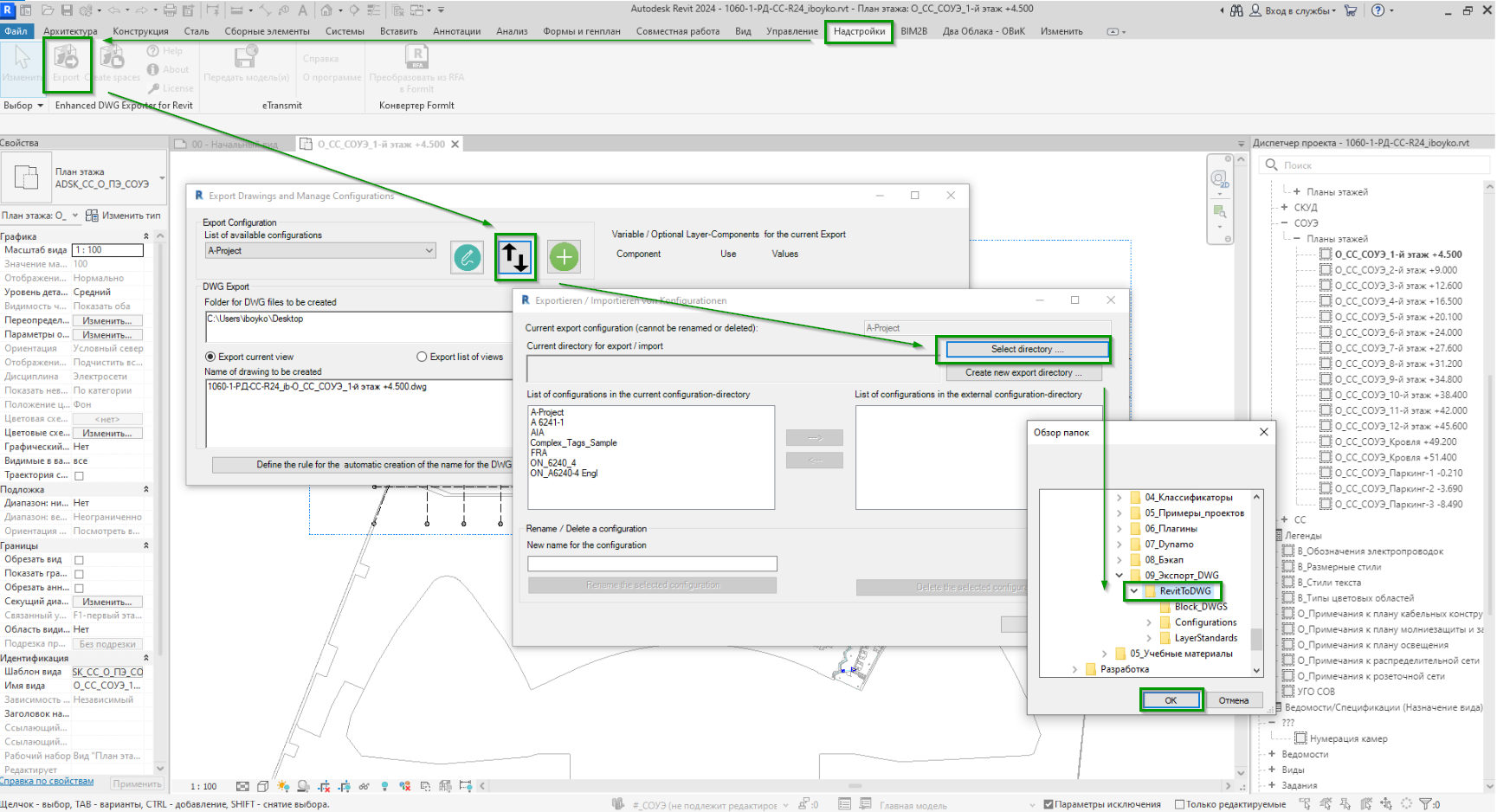Viewport: 1497px width, 812px height.
Task: Uncheck the Параметры исключения checkbox
Action: pos(1049,804)
